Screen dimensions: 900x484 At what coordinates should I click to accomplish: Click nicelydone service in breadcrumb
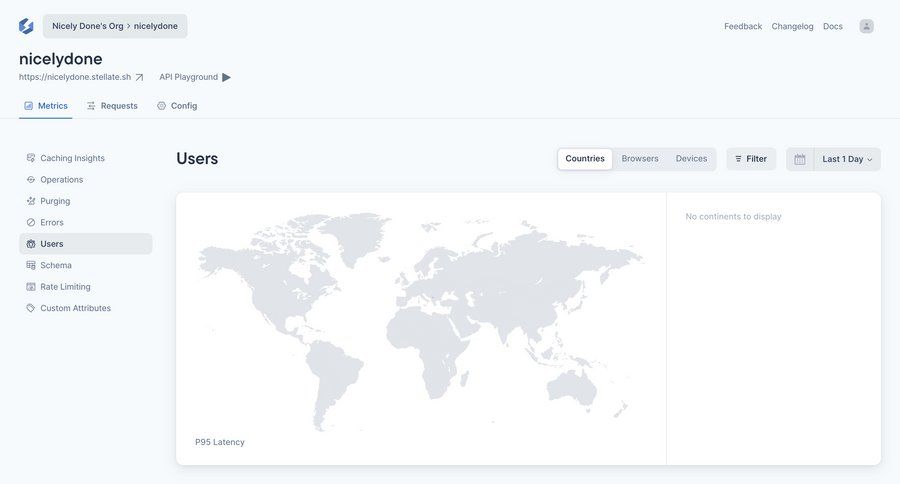[156, 26]
